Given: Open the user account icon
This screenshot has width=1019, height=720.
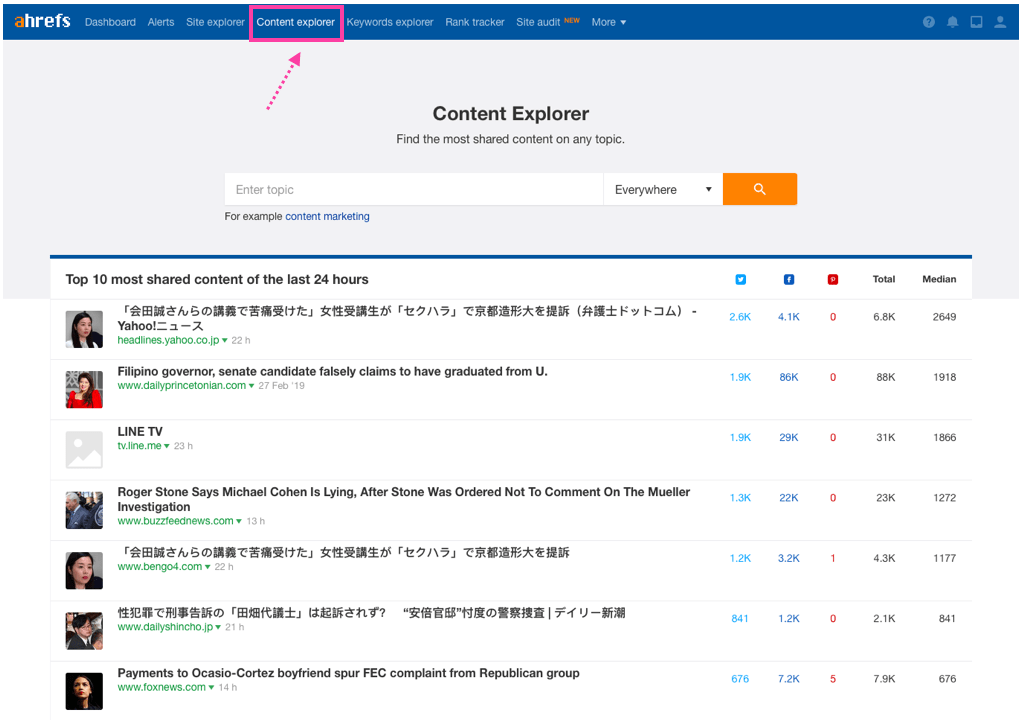Looking at the screenshot, I should click(x=1000, y=22).
